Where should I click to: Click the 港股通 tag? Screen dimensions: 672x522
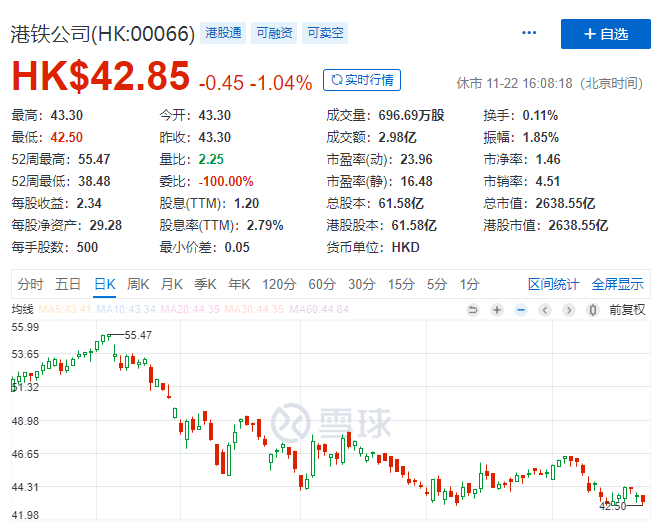tap(223, 33)
